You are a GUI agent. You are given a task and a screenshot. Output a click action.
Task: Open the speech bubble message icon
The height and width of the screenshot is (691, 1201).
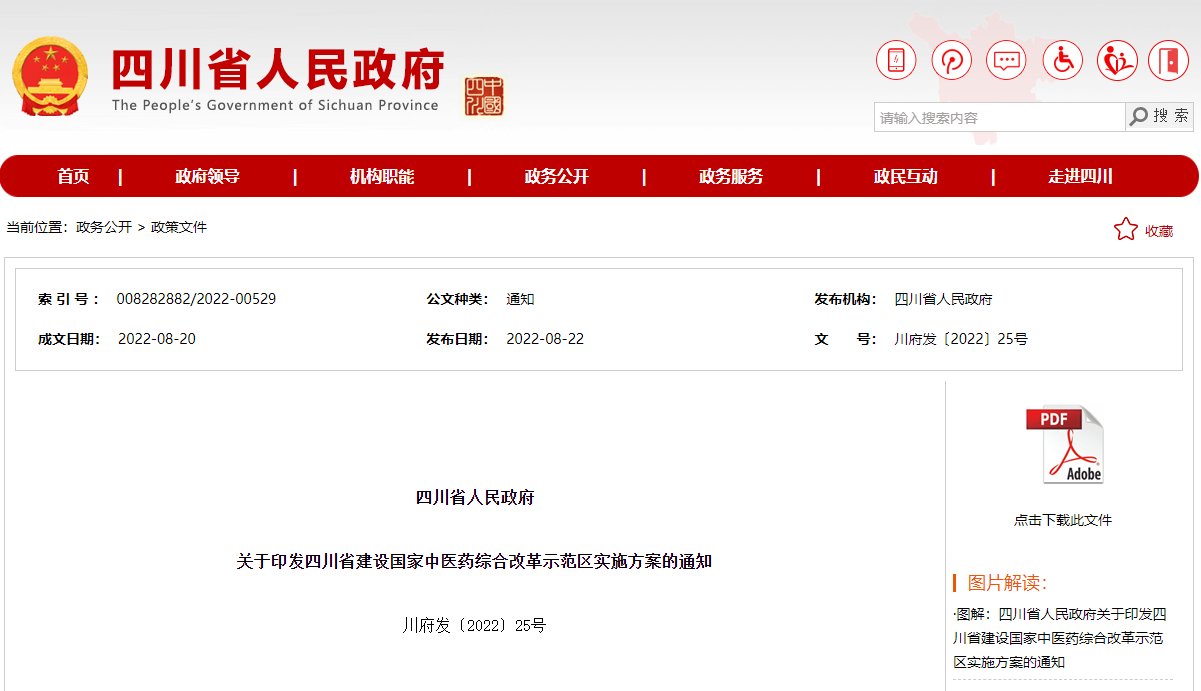tap(1006, 61)
